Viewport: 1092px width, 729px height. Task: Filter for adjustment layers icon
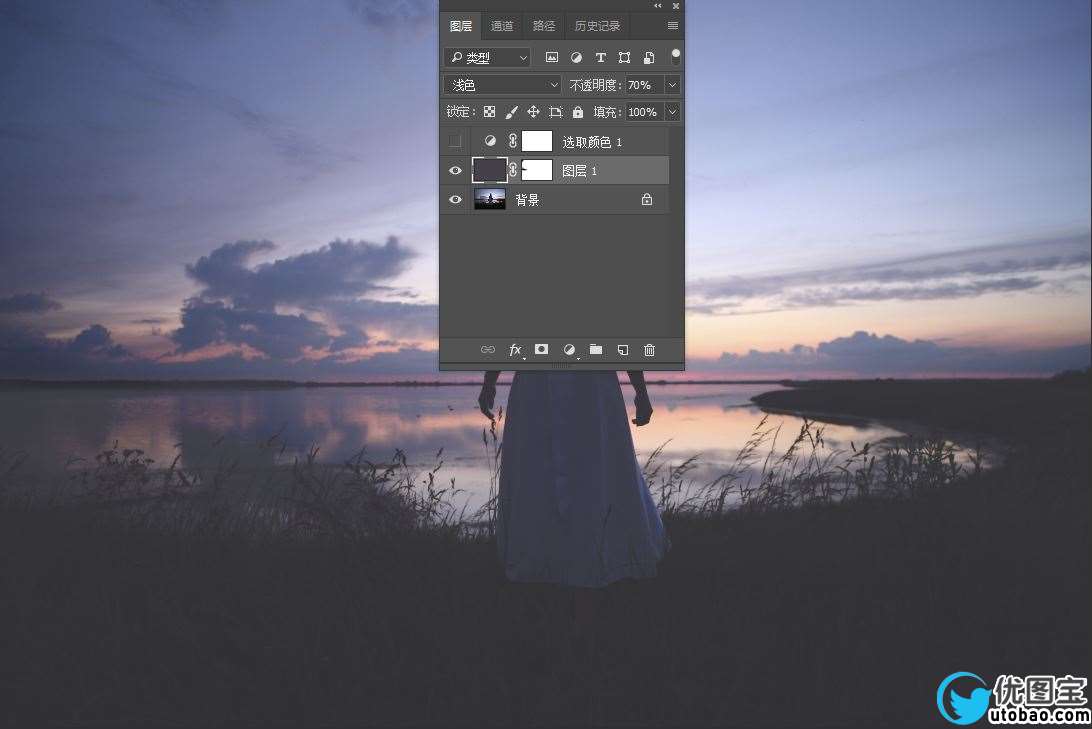(x=576, y=58)
